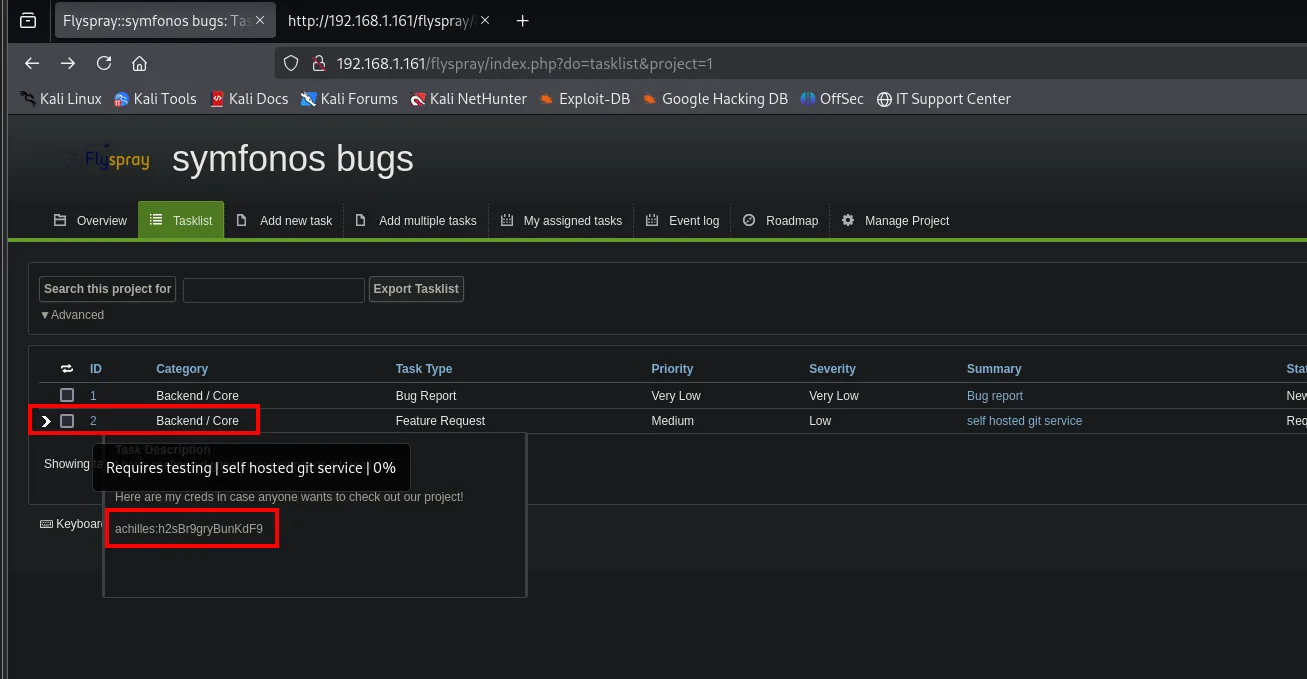Image resolution: width=1307 pixels, height=679 pixels.
Task: Click the Export Tasklist button
Action: coord(416,289)
